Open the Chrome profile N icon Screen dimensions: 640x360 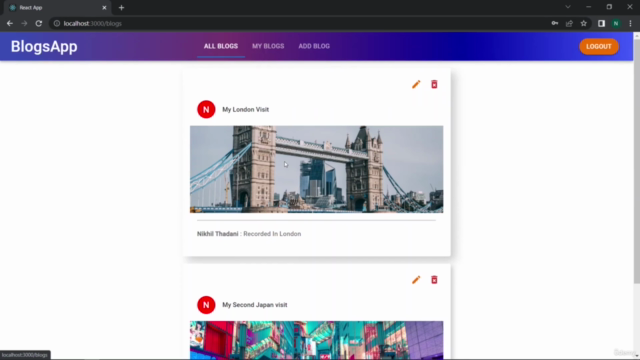pyautogui.click(x=616, y=24)
